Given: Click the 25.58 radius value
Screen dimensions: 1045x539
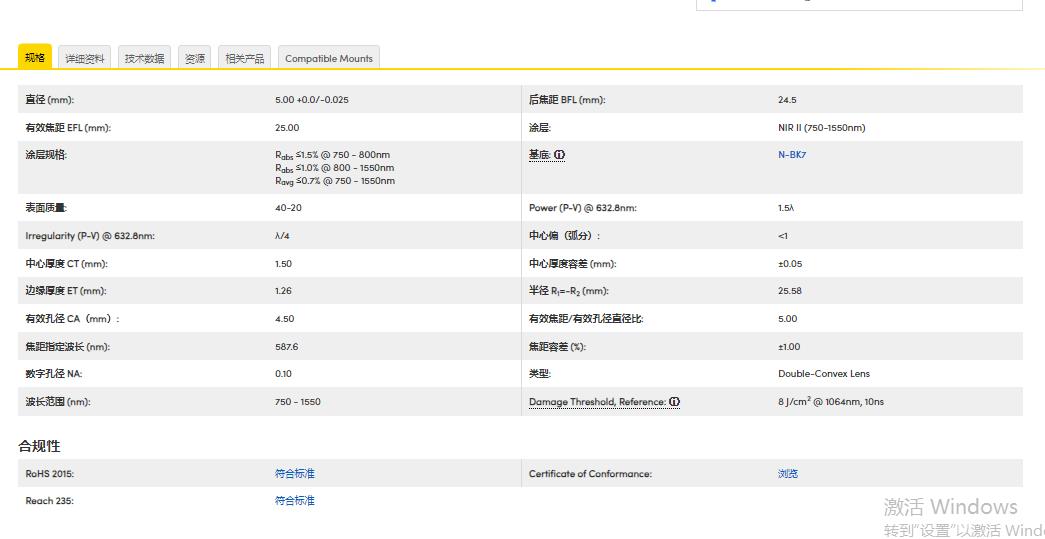Looking at the screenshot, I should [x=789, y=291].
